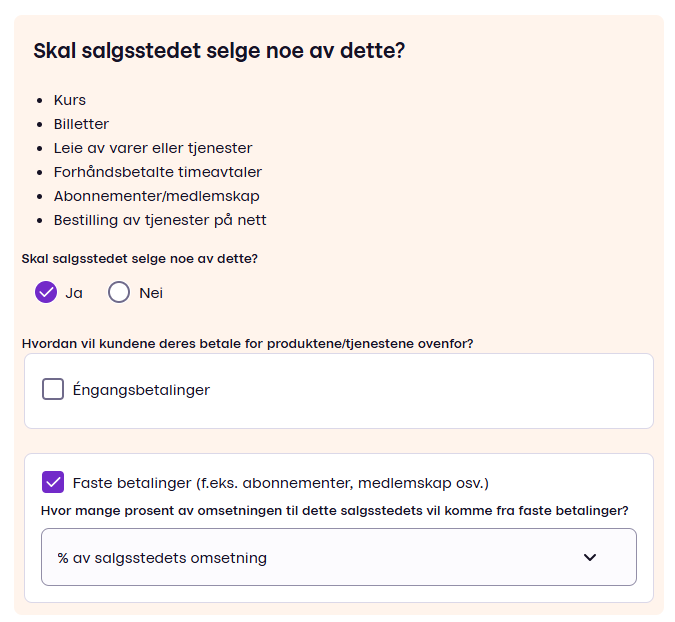Select the Ja radio button
This screenshot has height=622, width=675.
coord(46,292)
